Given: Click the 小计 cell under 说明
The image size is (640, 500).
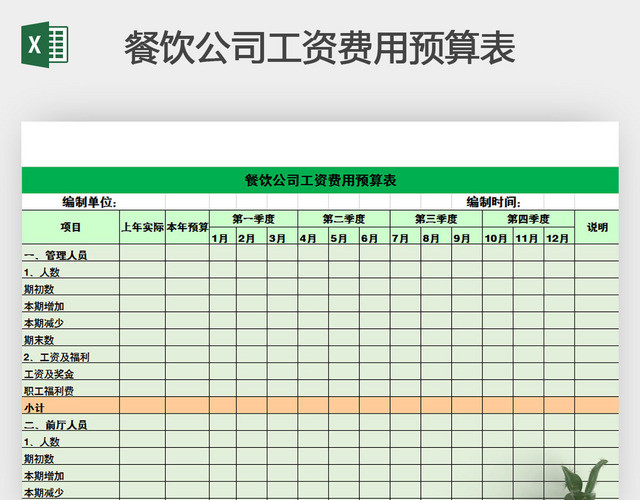Looking at the screenshot, I should coord(597,406).
